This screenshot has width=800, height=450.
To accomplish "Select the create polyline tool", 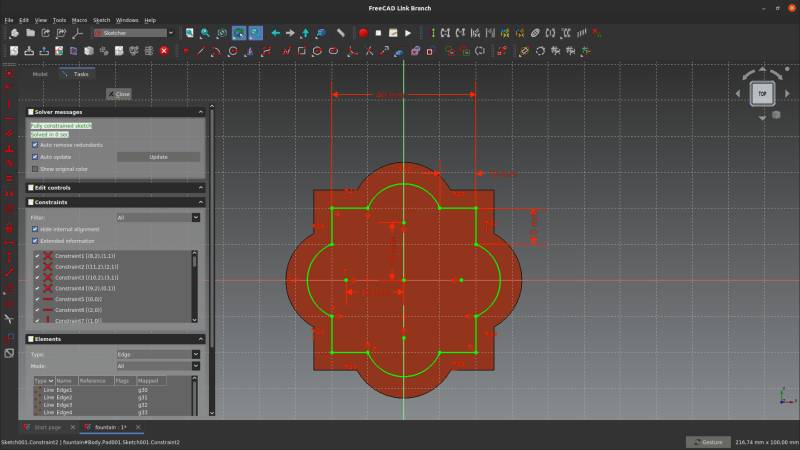I will [x=286, y=51].
